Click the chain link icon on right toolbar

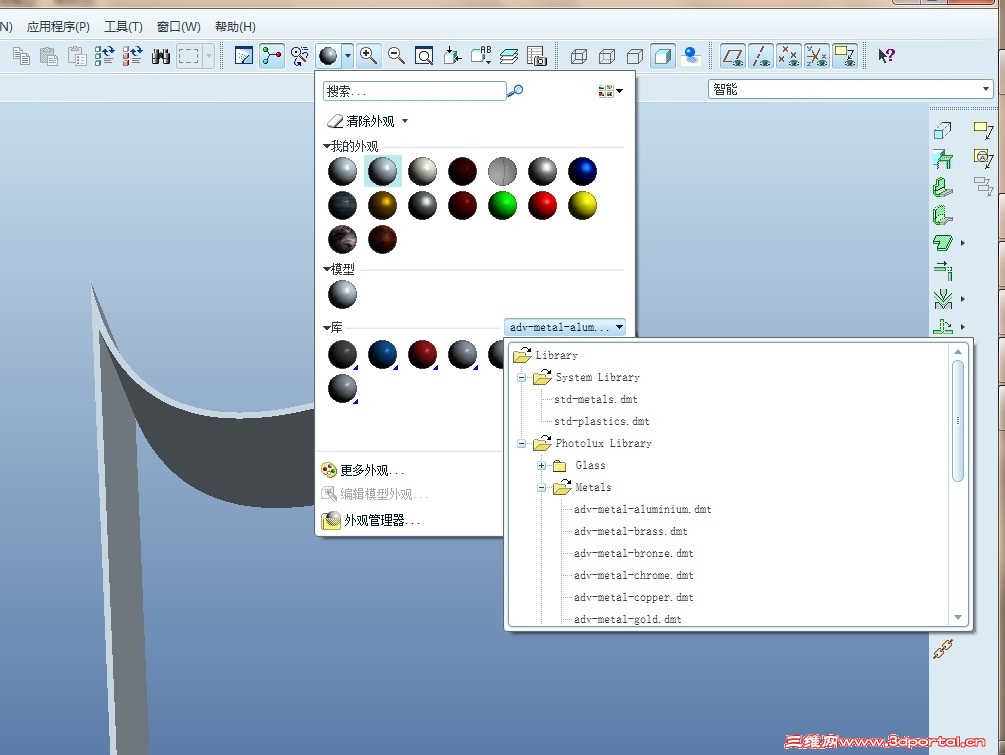point(942,650)
